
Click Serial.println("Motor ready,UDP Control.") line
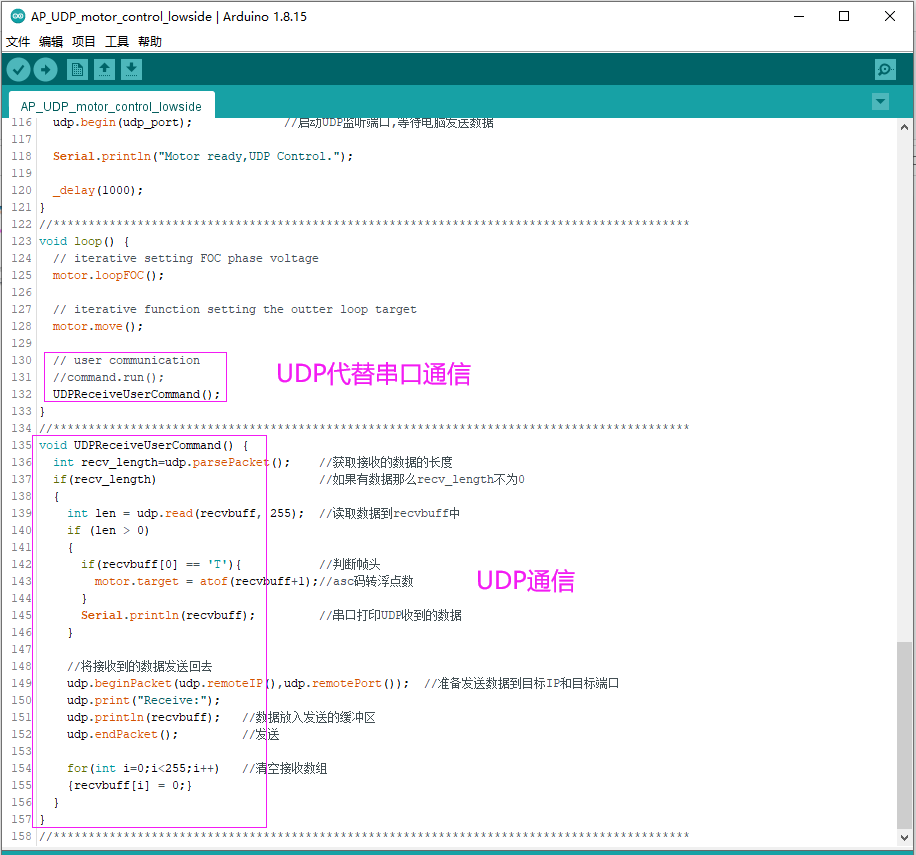(203, 156)
